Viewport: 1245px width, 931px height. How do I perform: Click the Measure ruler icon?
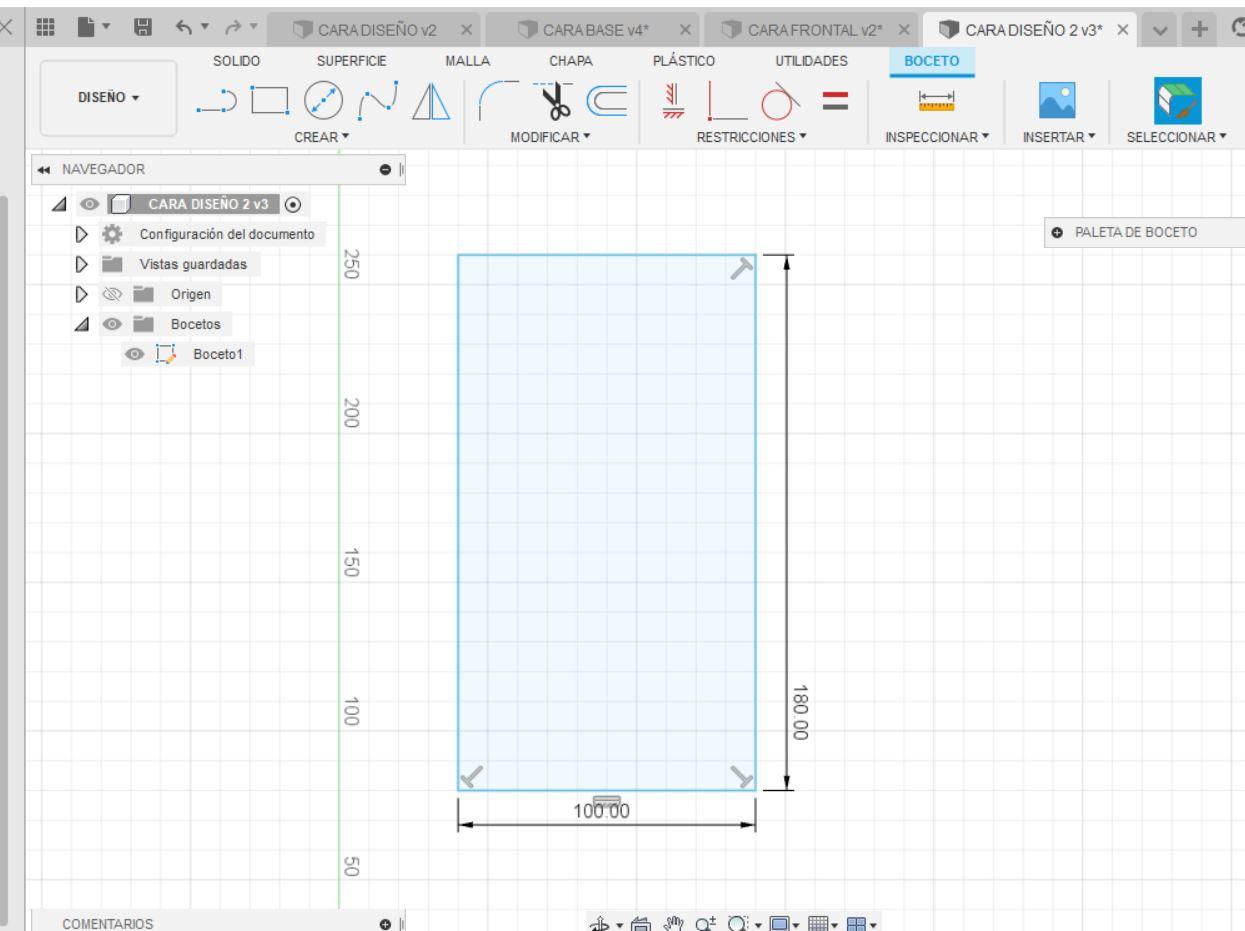[x=936, y=100]
